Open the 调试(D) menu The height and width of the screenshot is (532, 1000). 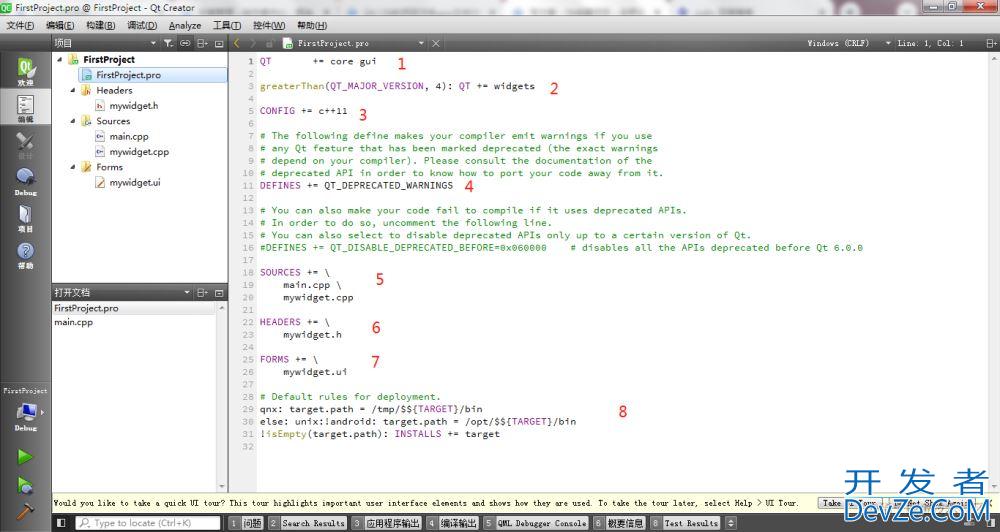click(142, 26)
